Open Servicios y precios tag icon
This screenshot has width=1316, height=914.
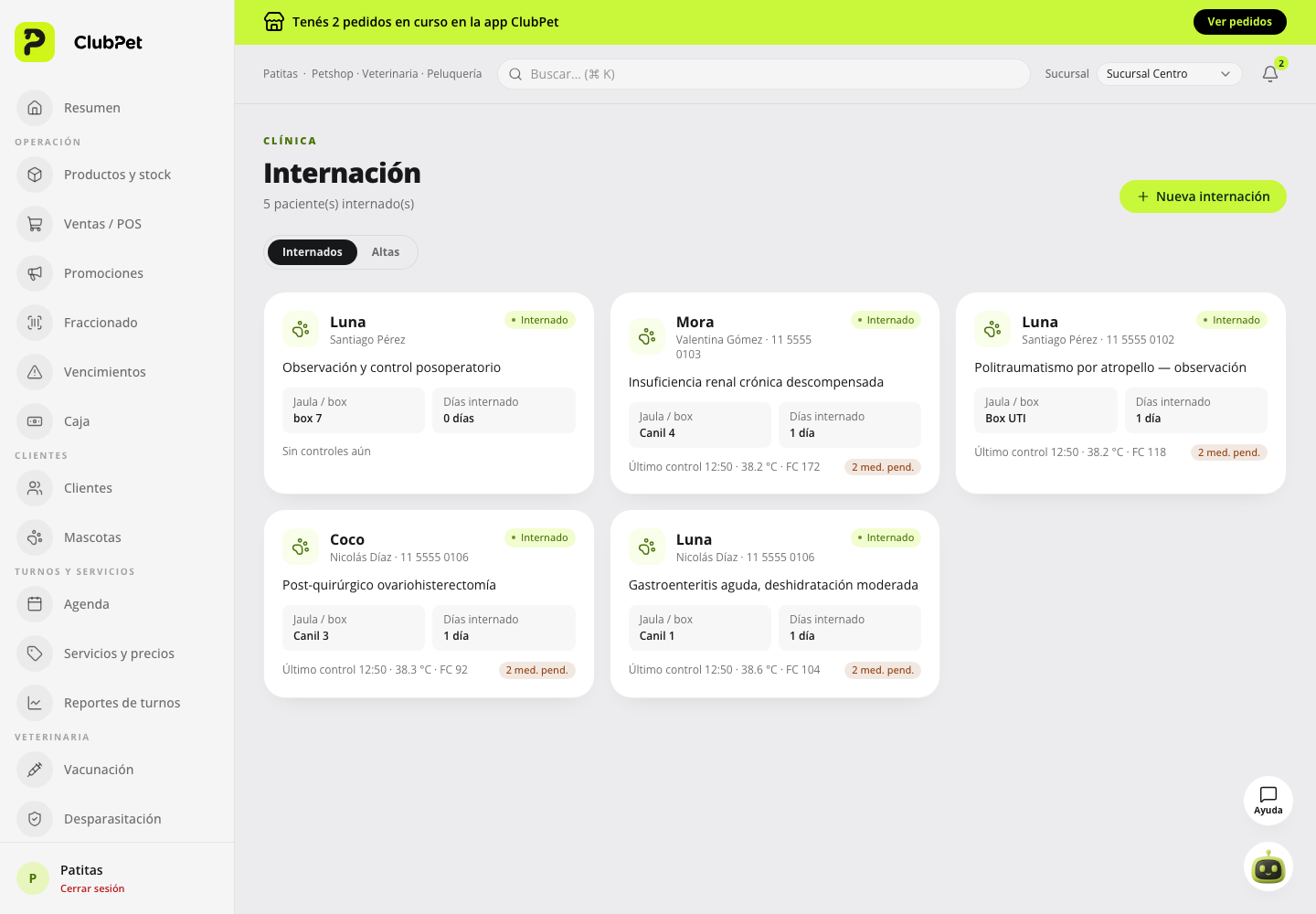click(35, 654)
